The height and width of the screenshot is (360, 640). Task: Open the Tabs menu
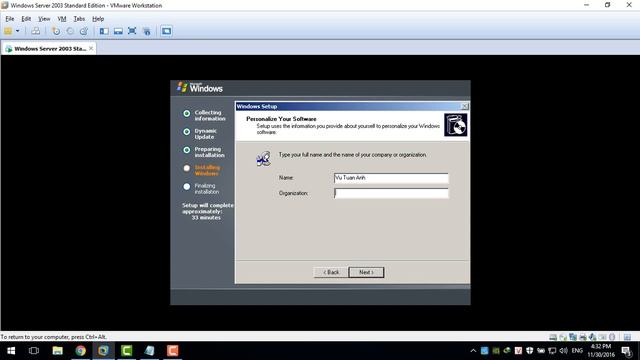coord(79,19)
